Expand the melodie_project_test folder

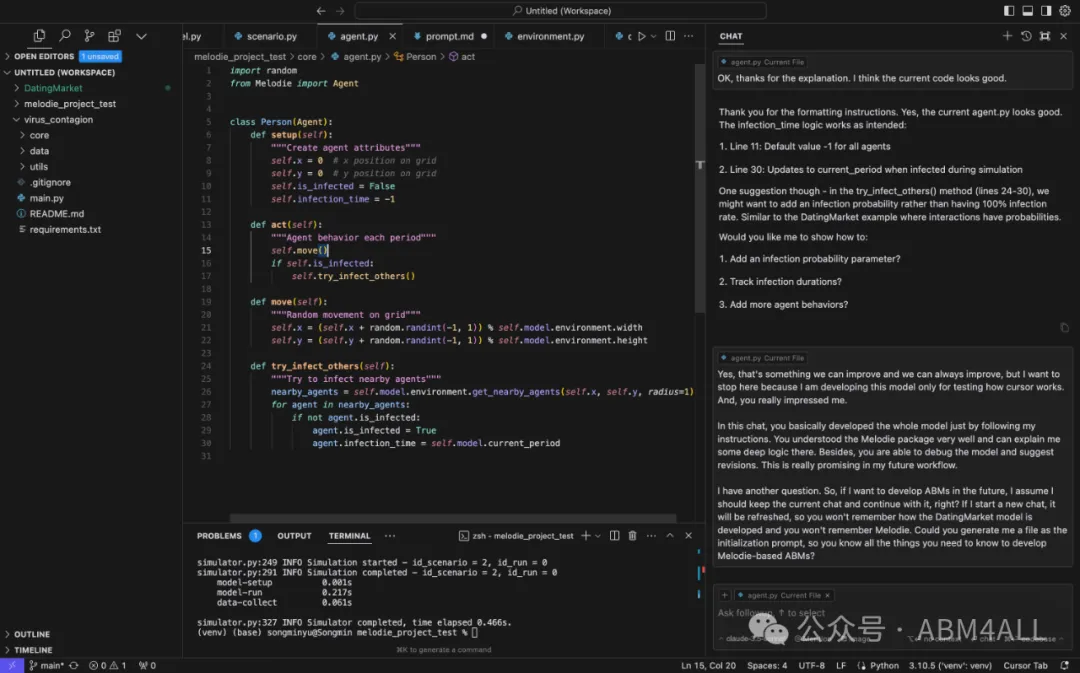point(70,104)
